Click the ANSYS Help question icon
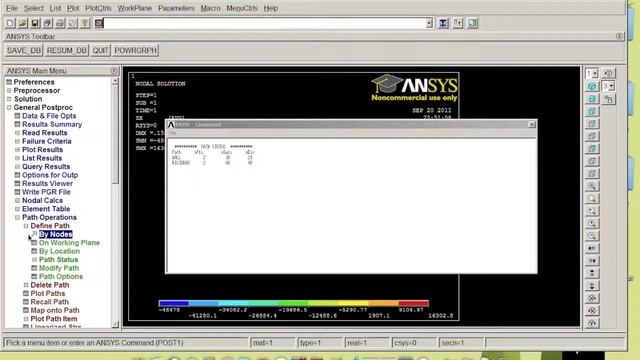This screenshot has height=360, width=640. pyautogui.click(x=85, y=23)
